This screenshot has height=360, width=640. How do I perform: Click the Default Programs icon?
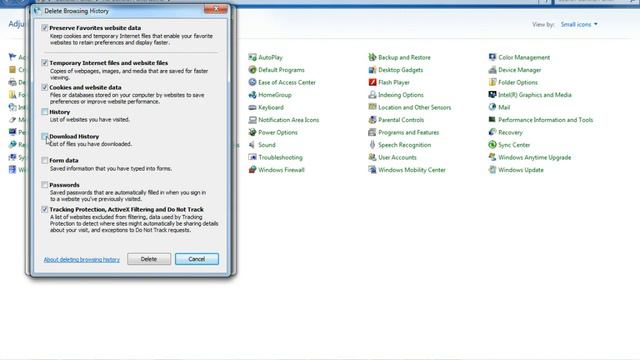click(x=252, y=70)
